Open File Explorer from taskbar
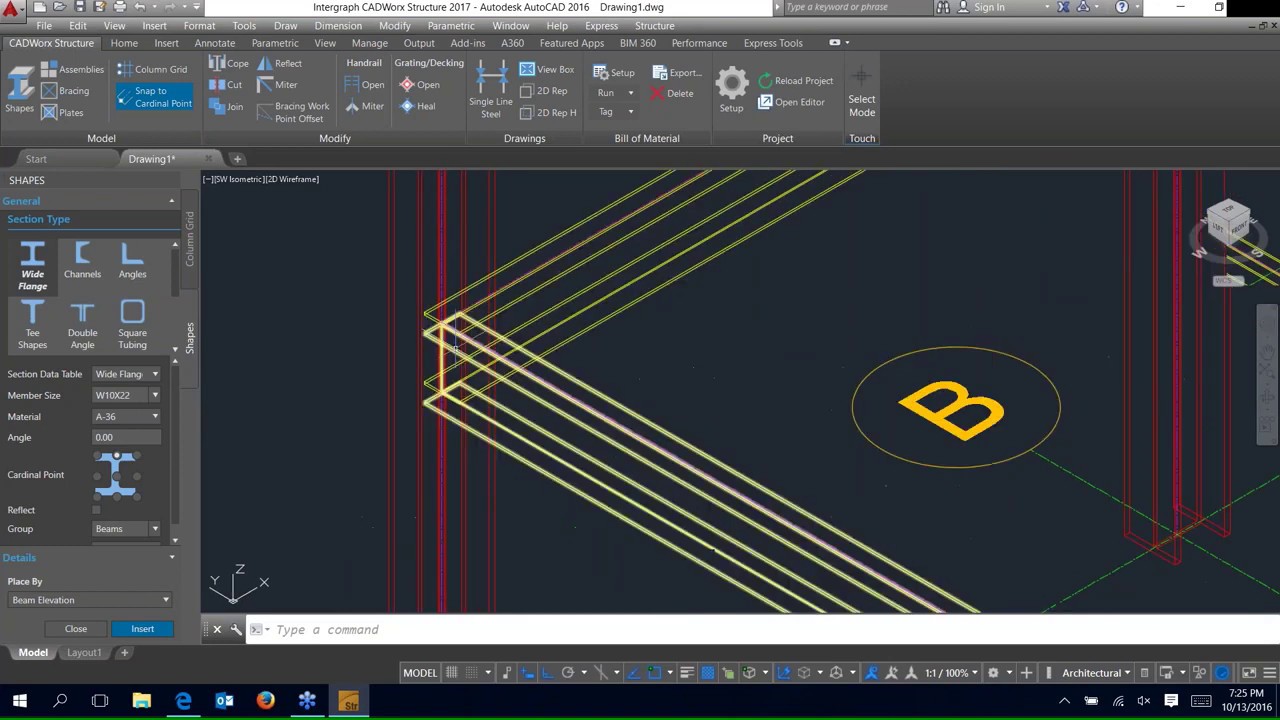Image resolution: width=1280 pixels, height=720 pixels. (142, 701)
